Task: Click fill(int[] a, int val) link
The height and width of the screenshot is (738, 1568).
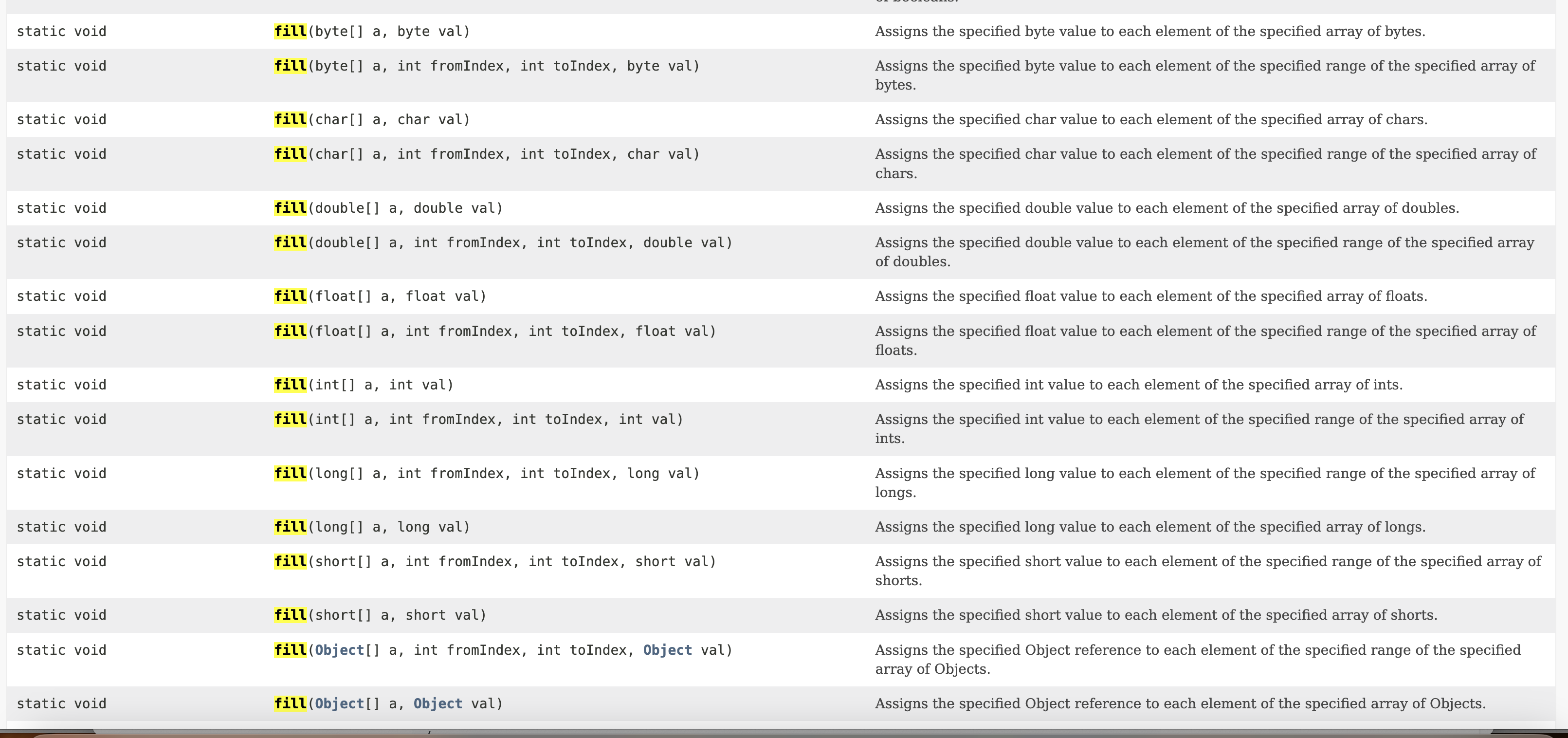Action: click(291, 385)
